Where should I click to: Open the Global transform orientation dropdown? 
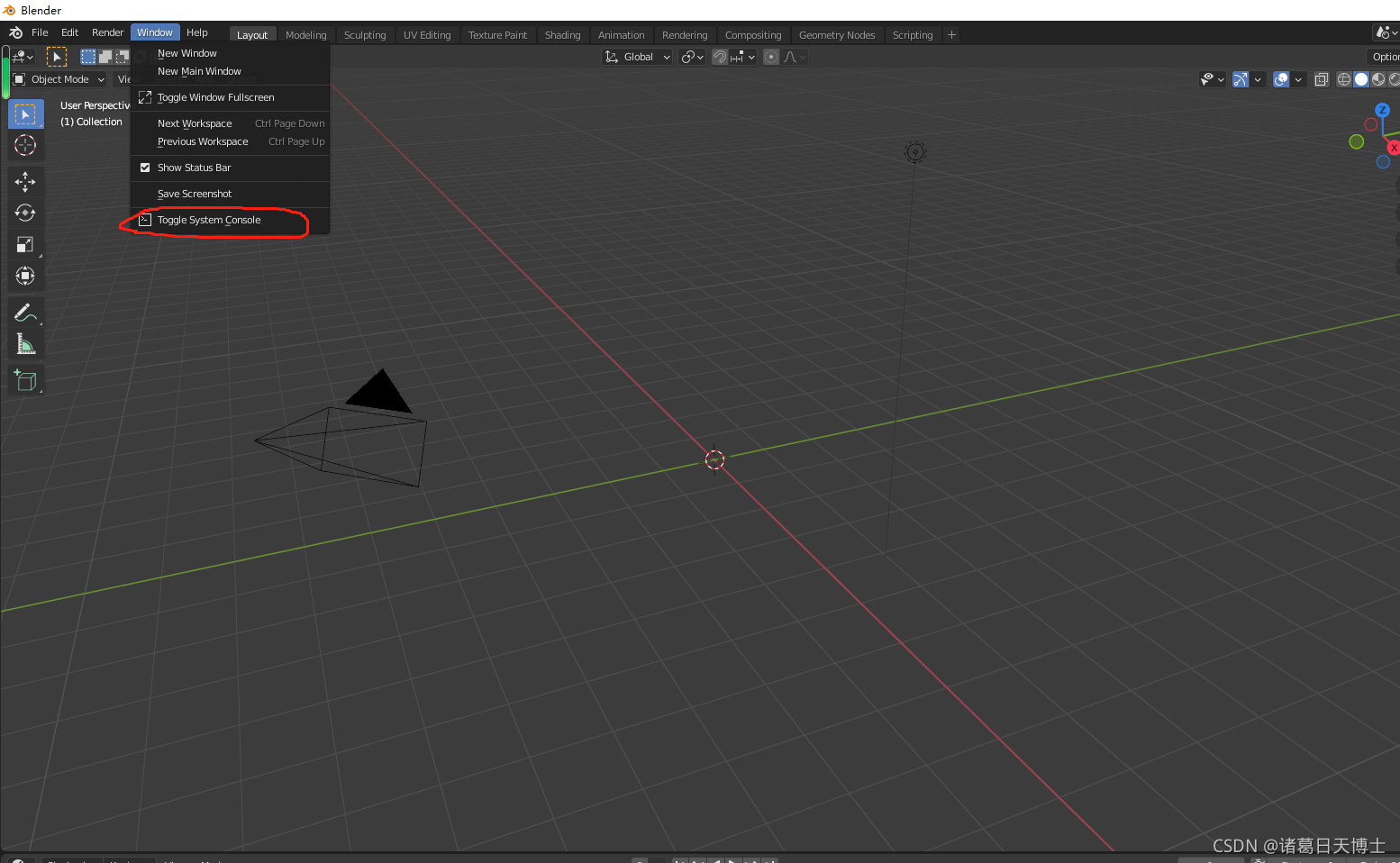(x=637, y=57)
